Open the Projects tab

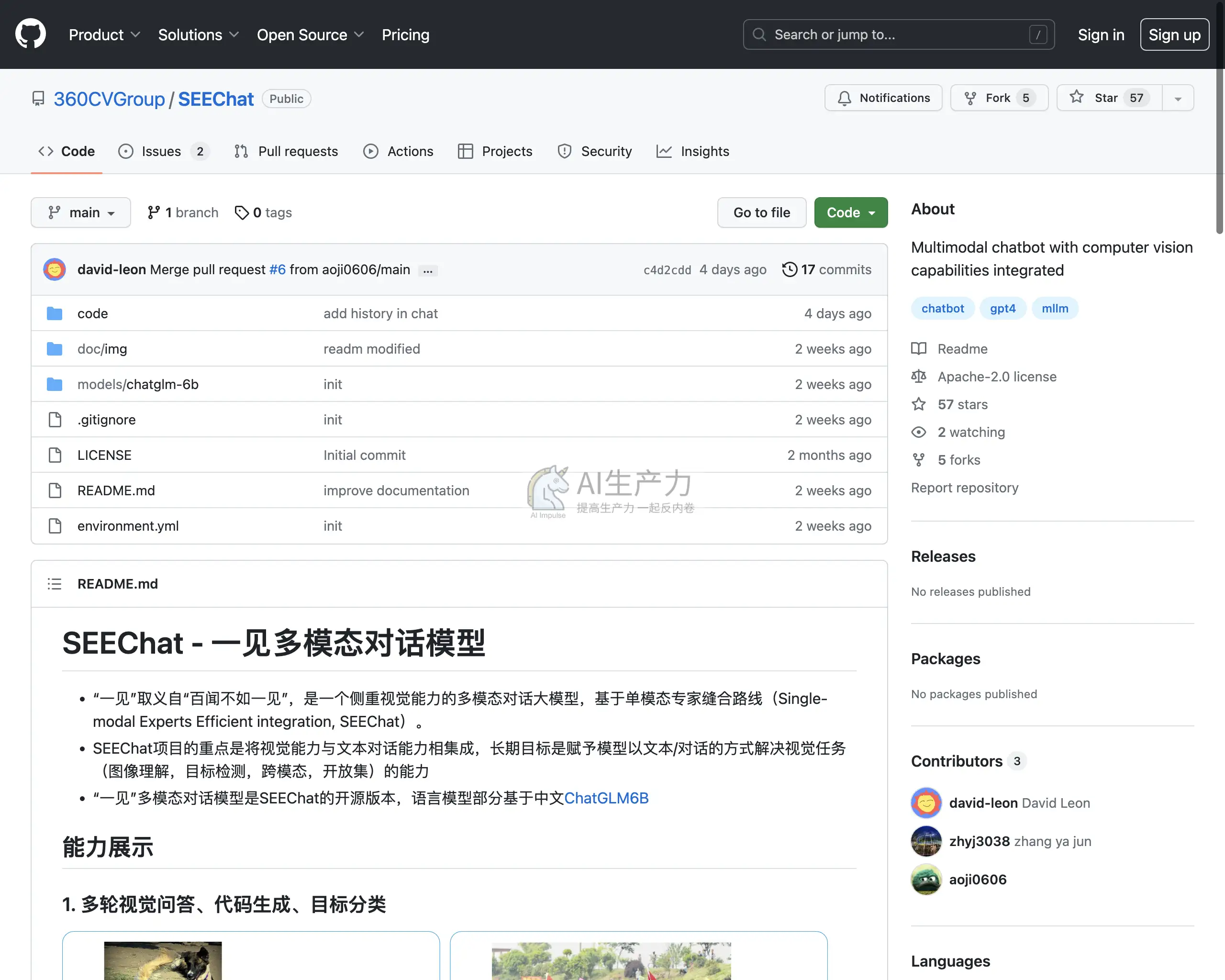[x=495, y=151]
